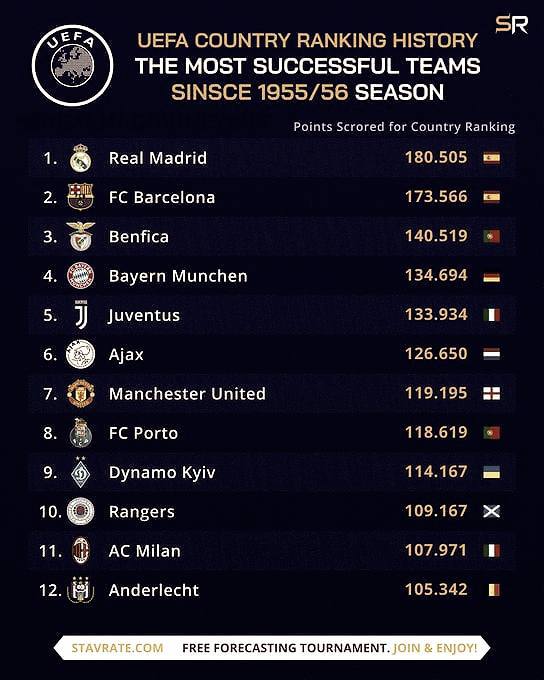
Task: Click the FC Barcelona crest
Action: (81, 197)
